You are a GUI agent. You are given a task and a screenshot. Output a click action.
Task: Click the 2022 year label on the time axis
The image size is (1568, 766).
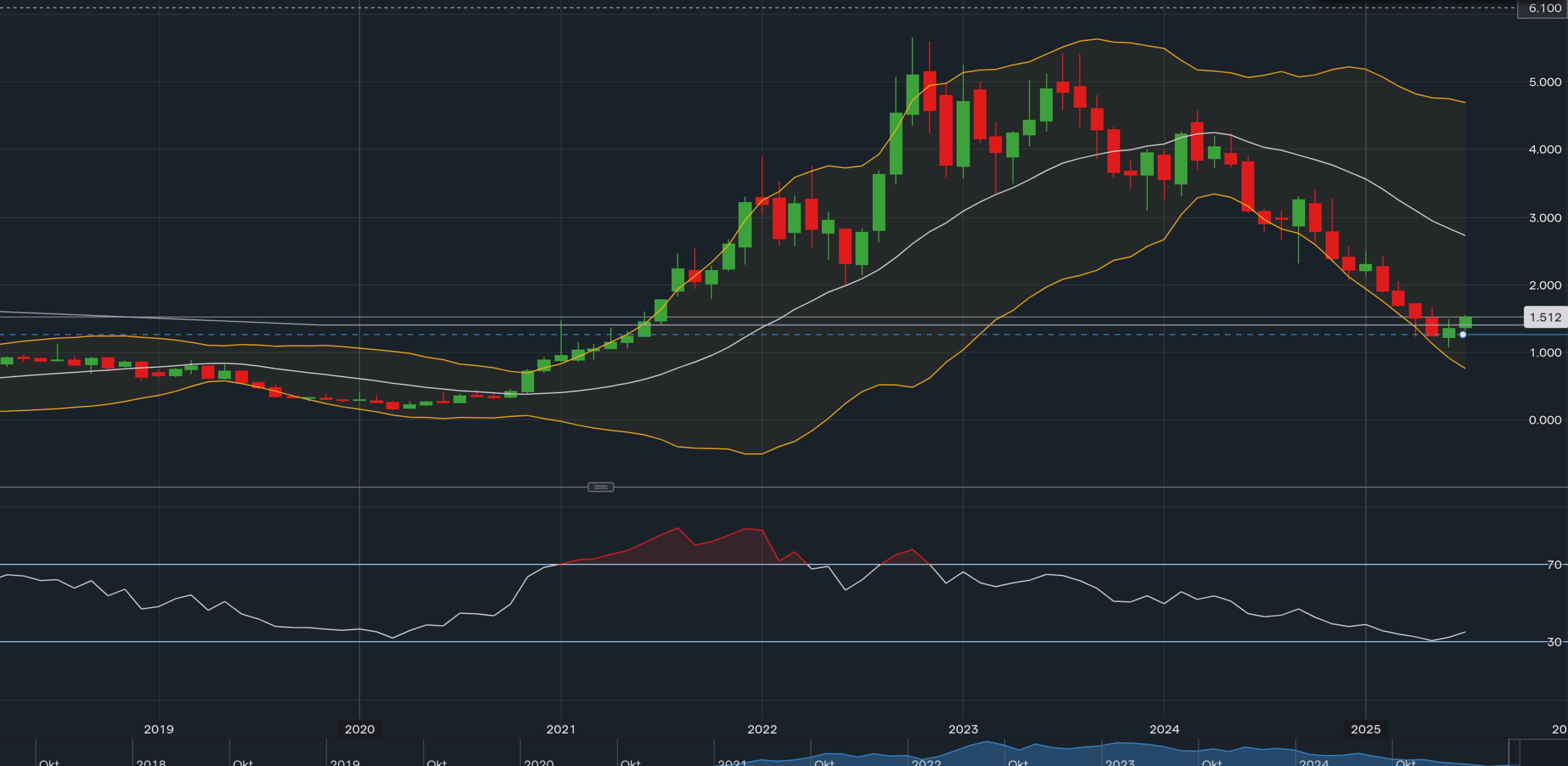[x=762, y=729]
